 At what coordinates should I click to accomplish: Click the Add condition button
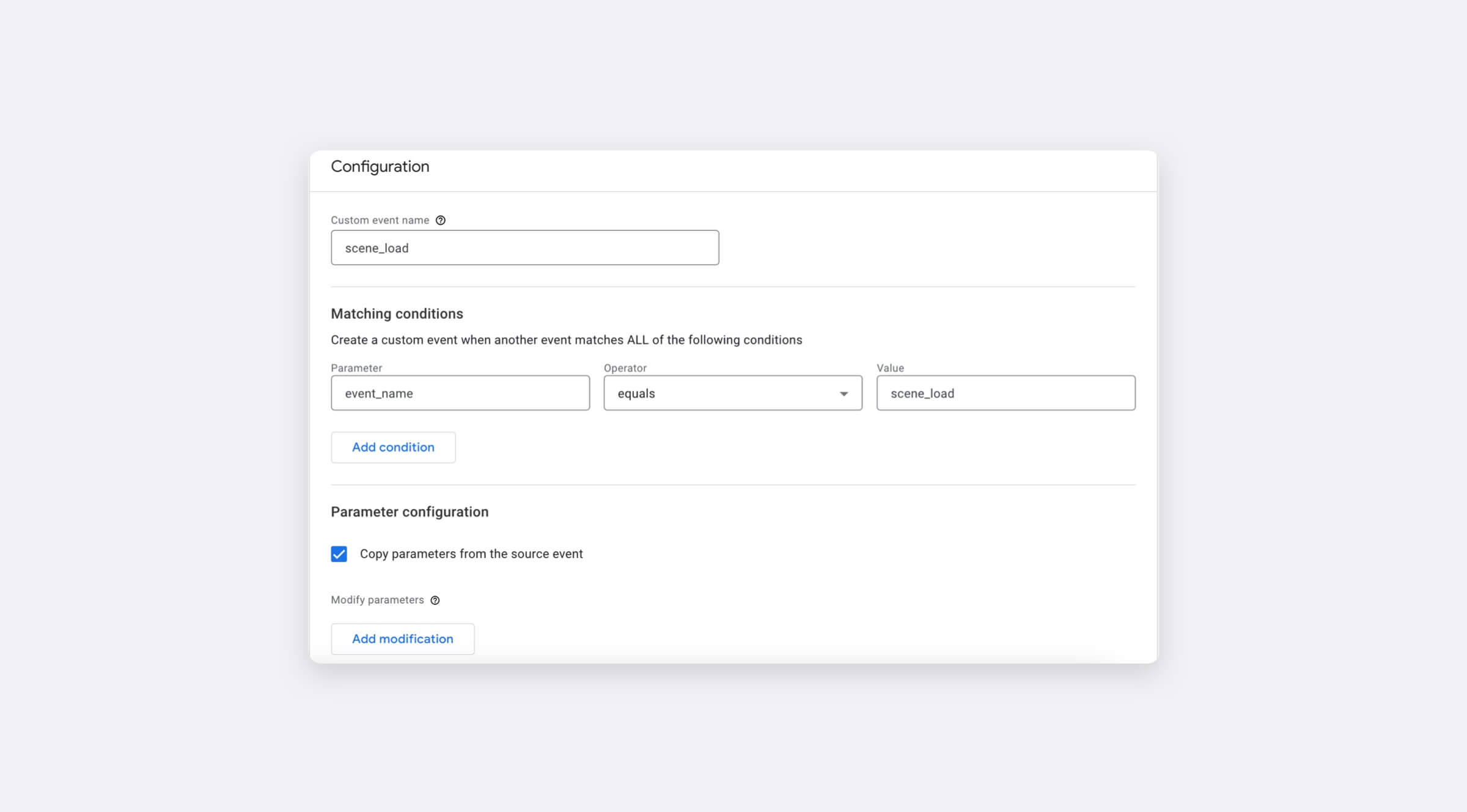393,447
